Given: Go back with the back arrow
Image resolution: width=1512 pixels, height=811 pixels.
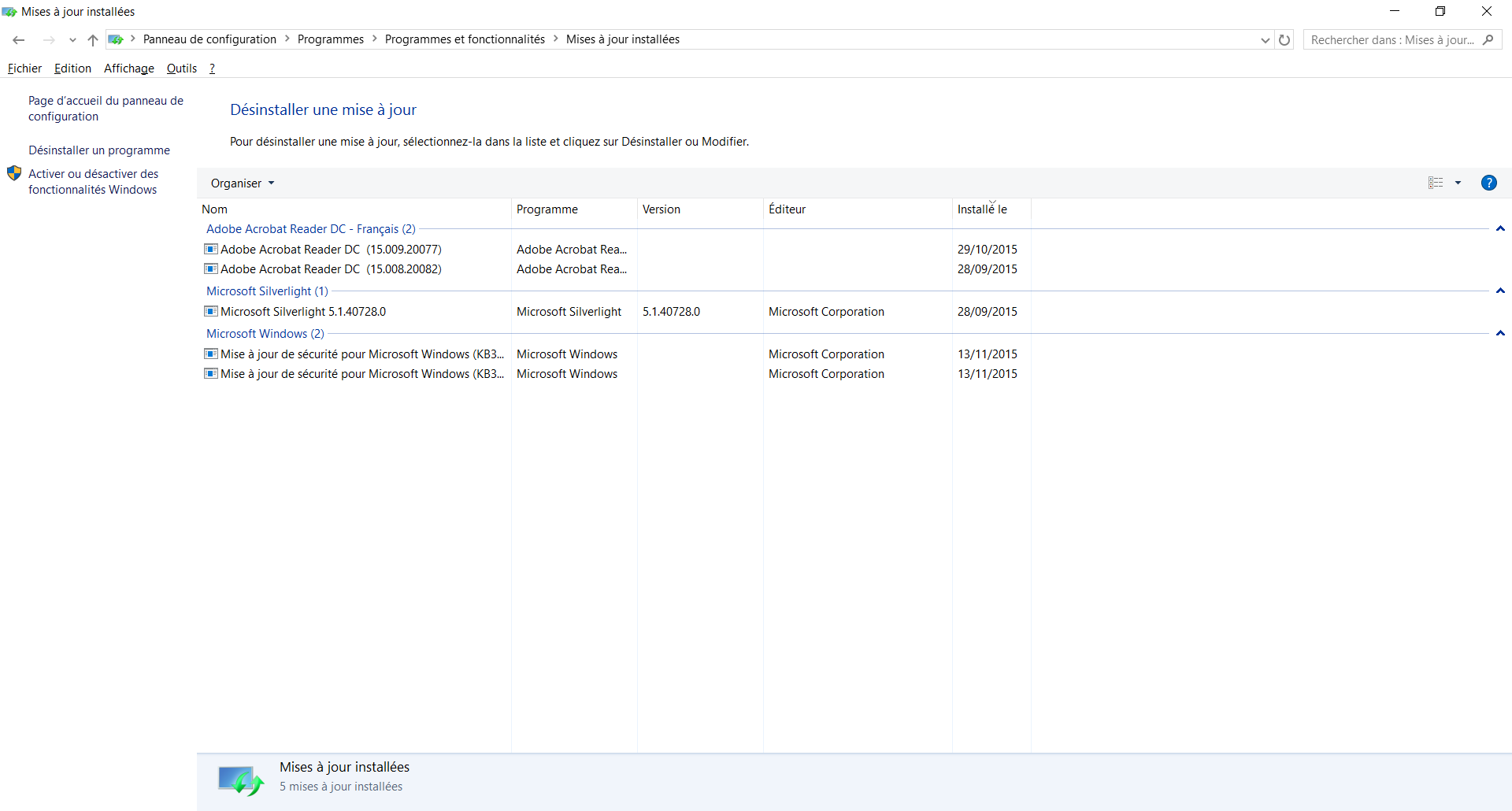Looking at the screenshot, I should [19, 39].
